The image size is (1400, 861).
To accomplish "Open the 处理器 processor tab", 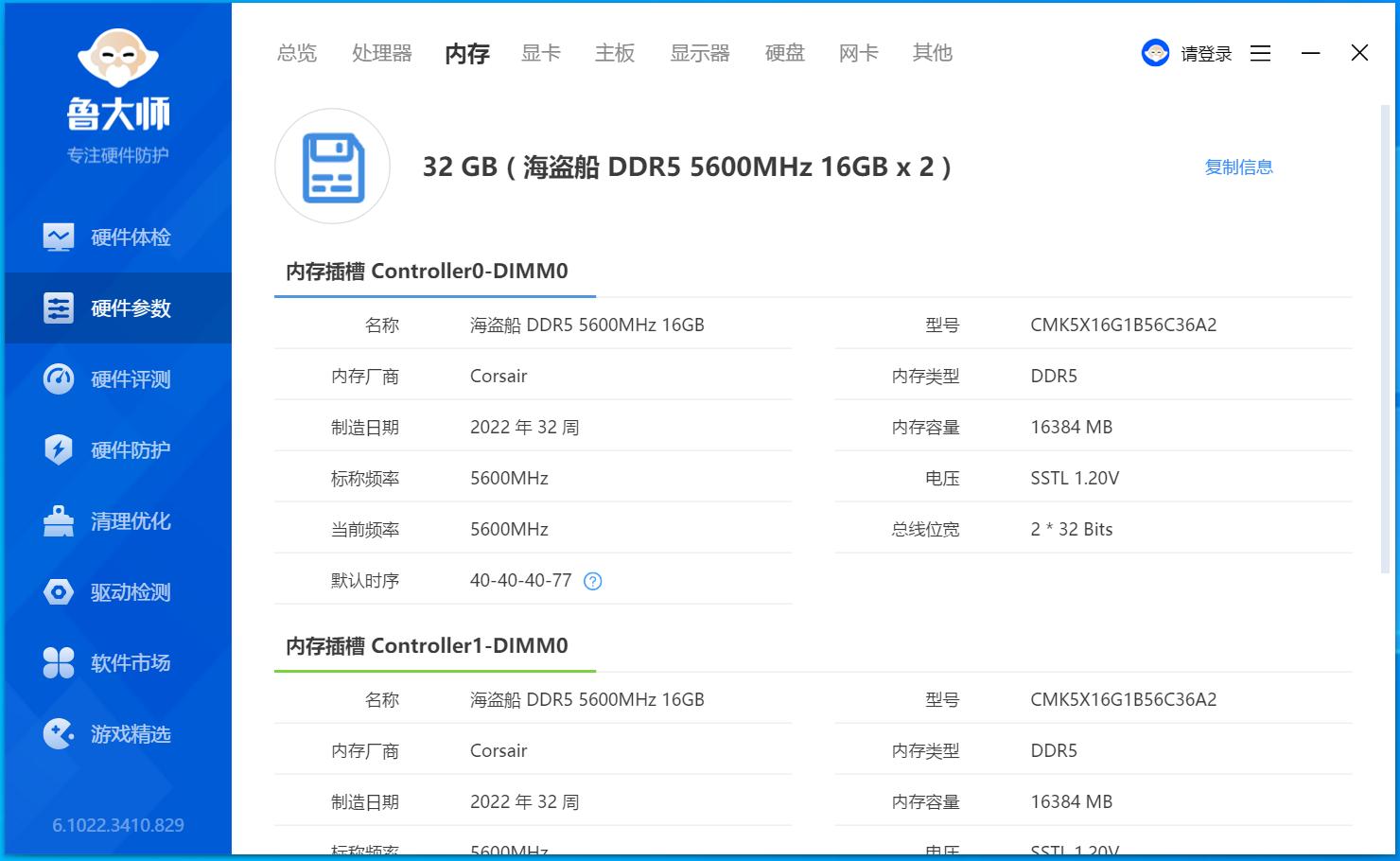I will coord(381,53).
